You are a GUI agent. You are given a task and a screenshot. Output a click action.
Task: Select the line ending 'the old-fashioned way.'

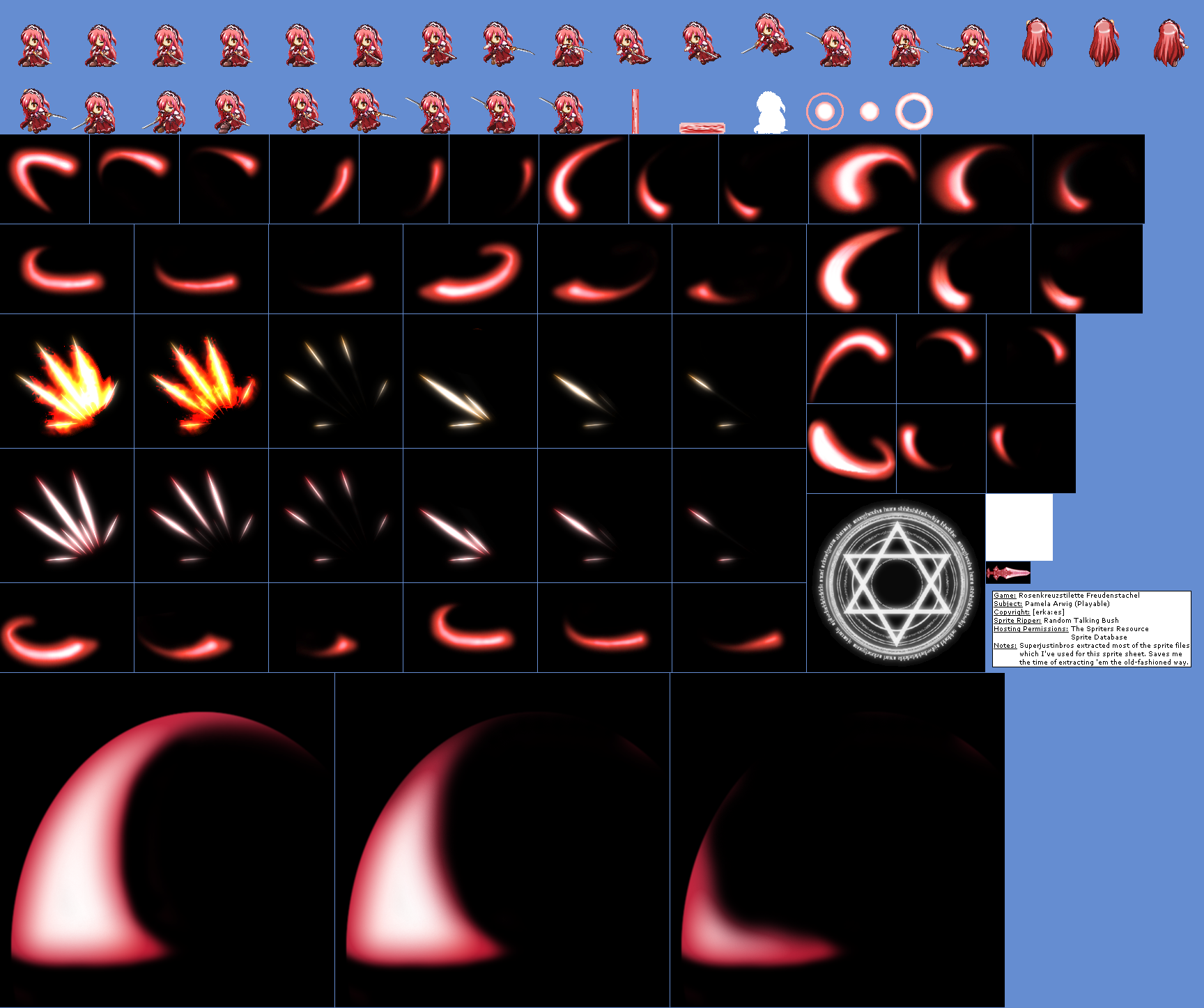[1104, 662]
